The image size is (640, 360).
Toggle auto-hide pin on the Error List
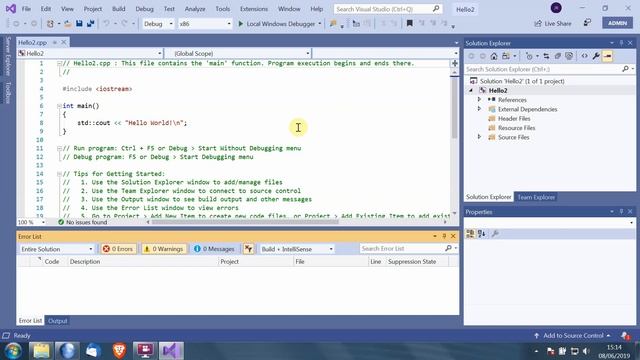click(444, 236)
